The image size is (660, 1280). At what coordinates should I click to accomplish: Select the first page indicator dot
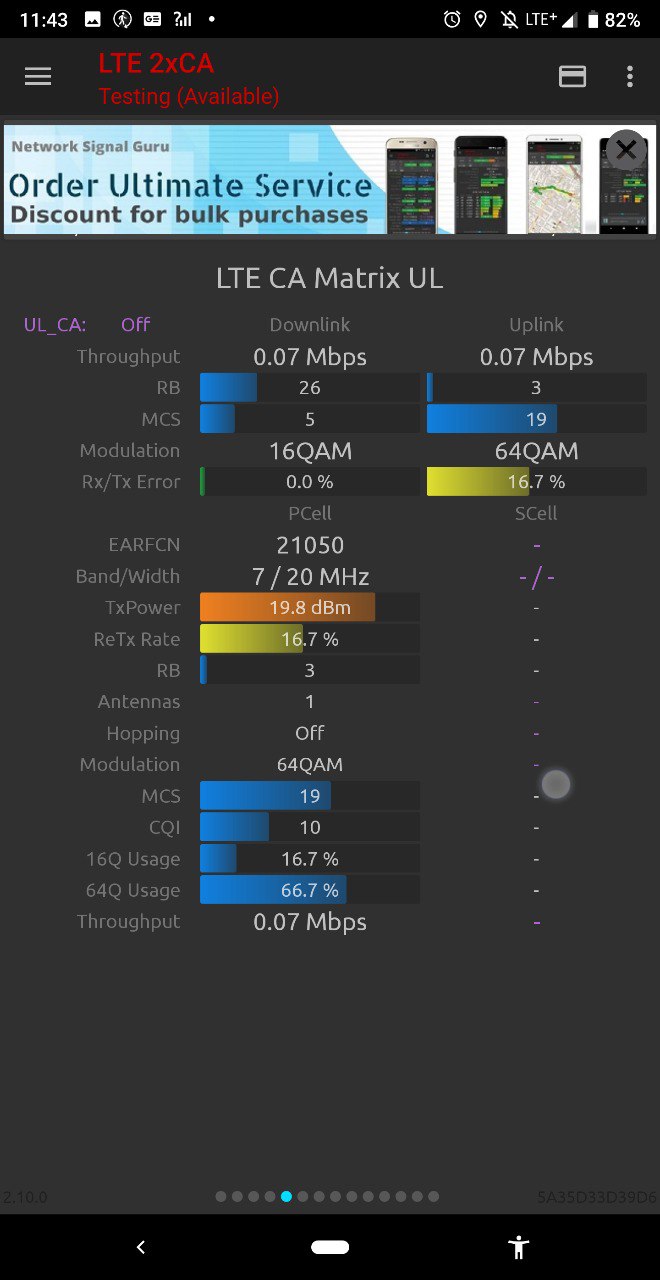221,1196
